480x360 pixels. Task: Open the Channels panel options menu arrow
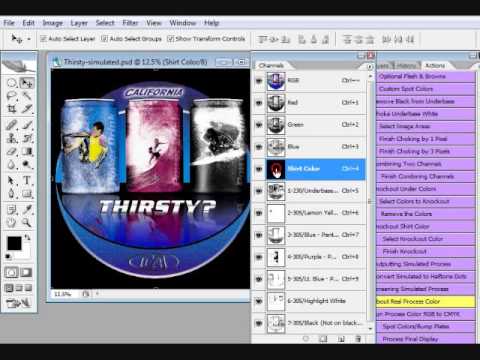[x=370, y=67]
